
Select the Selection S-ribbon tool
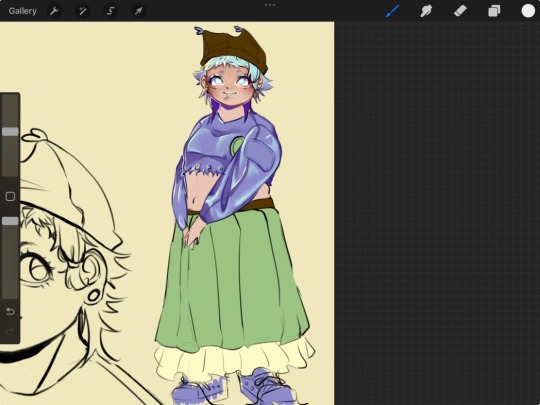[x=110, y=11]
